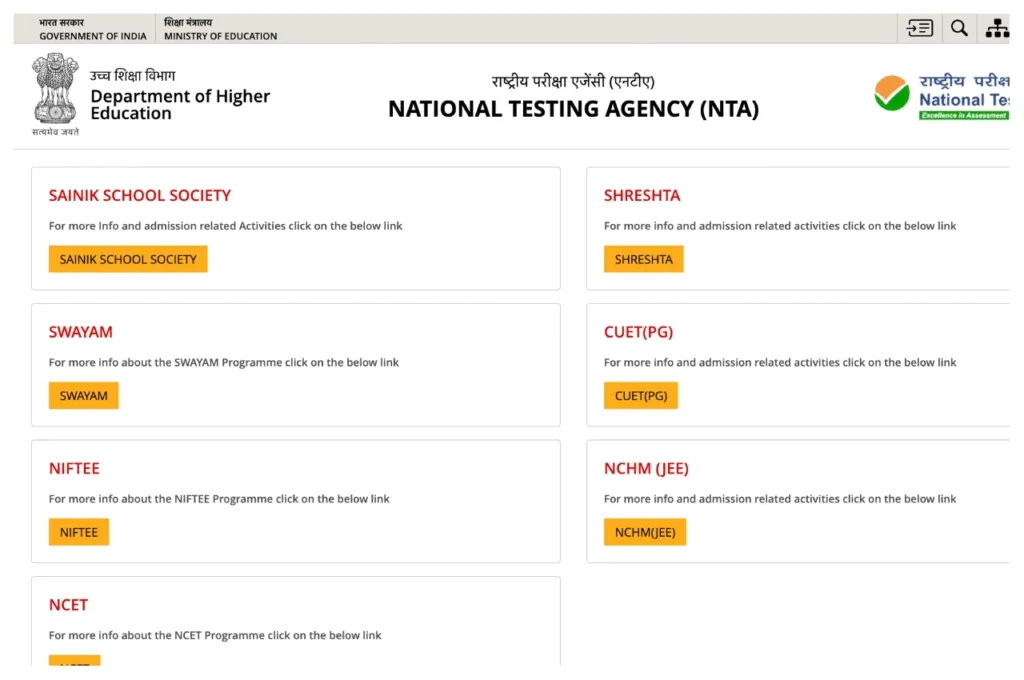Click the partially visible NCET button at bottom
Viewport: 1024px width, 680px height.
(x=74, y=663)
